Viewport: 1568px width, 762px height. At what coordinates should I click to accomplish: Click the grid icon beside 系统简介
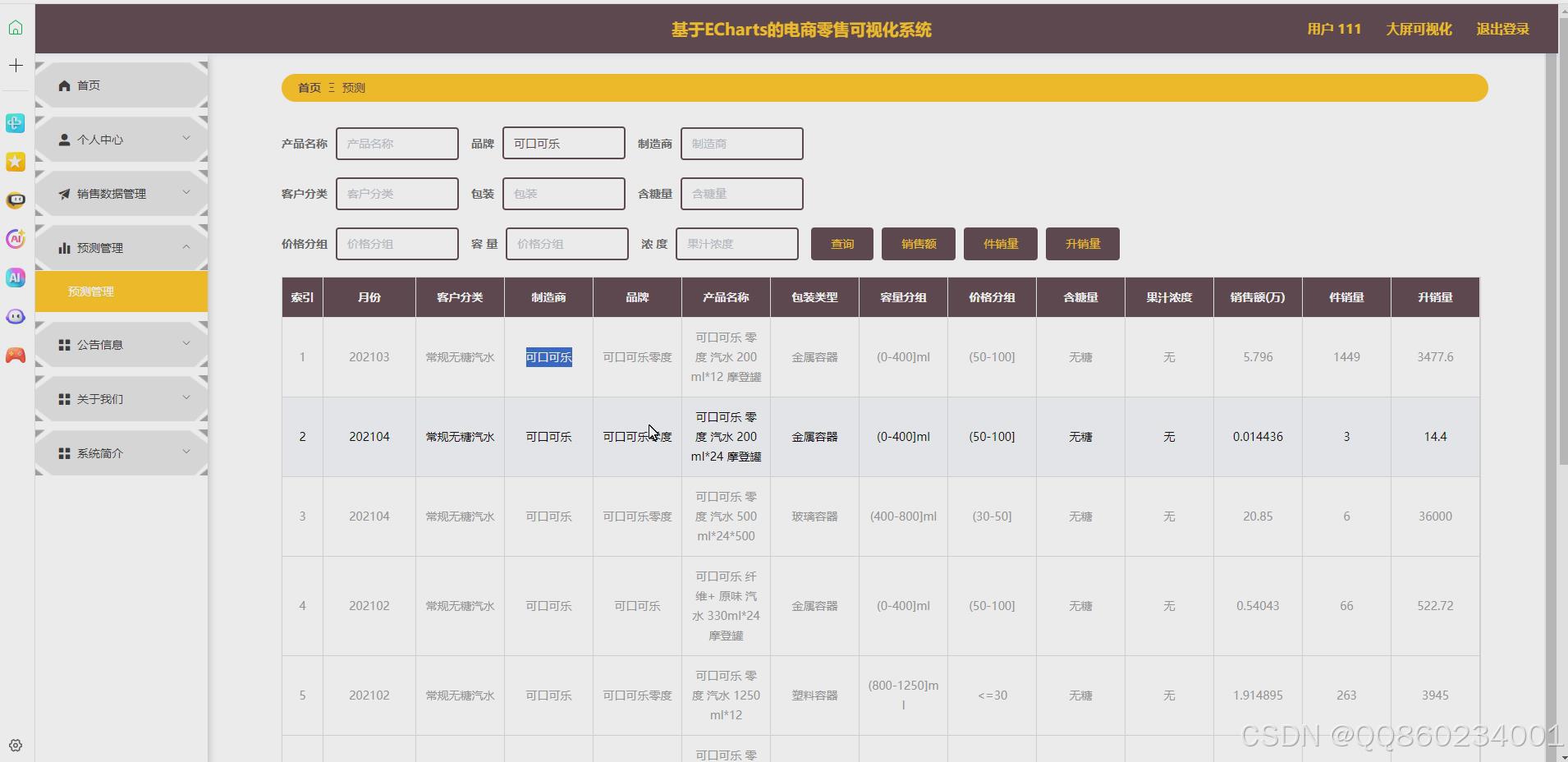point(64,453)
